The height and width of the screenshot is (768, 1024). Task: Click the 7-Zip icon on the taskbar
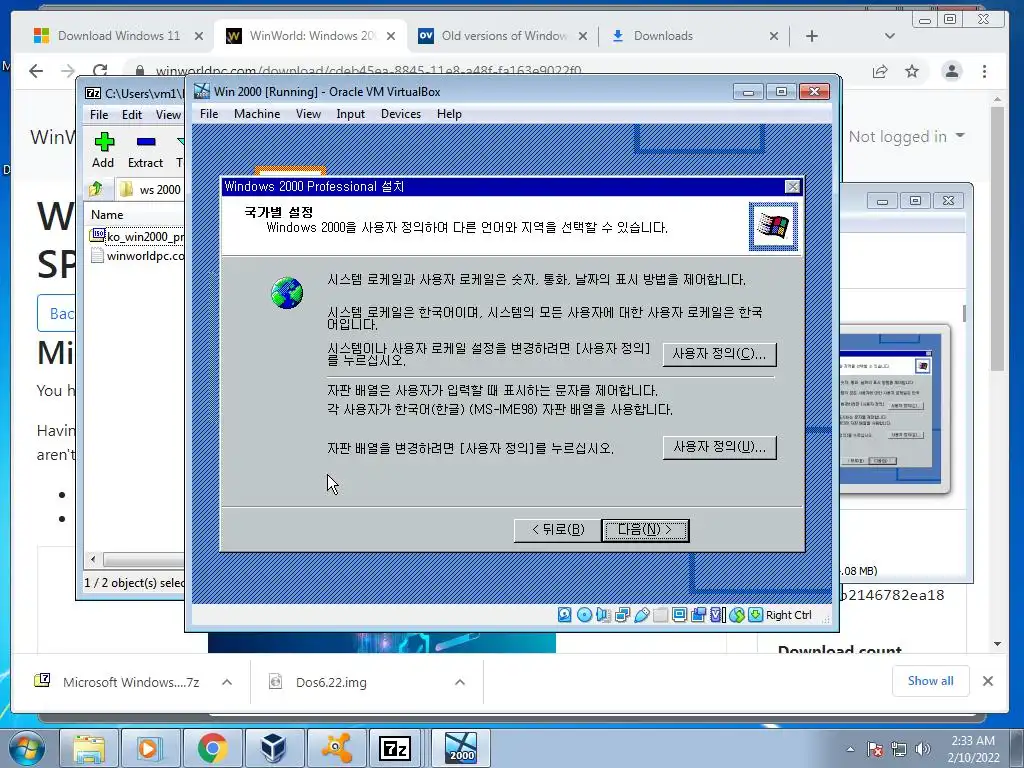coord(396,748)
